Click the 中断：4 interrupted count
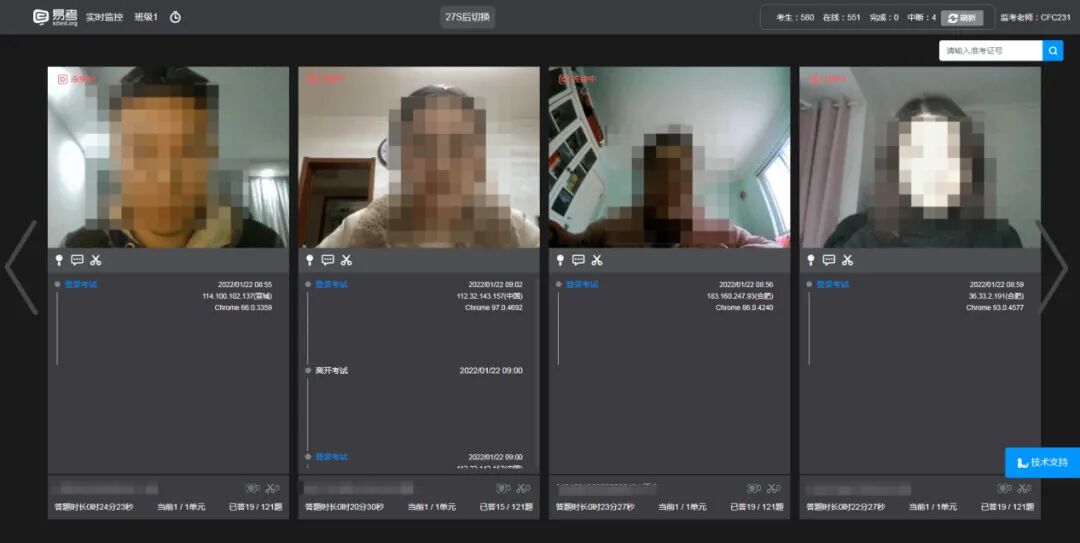Screen dimensions: 1080x543 tap(922, 18)
